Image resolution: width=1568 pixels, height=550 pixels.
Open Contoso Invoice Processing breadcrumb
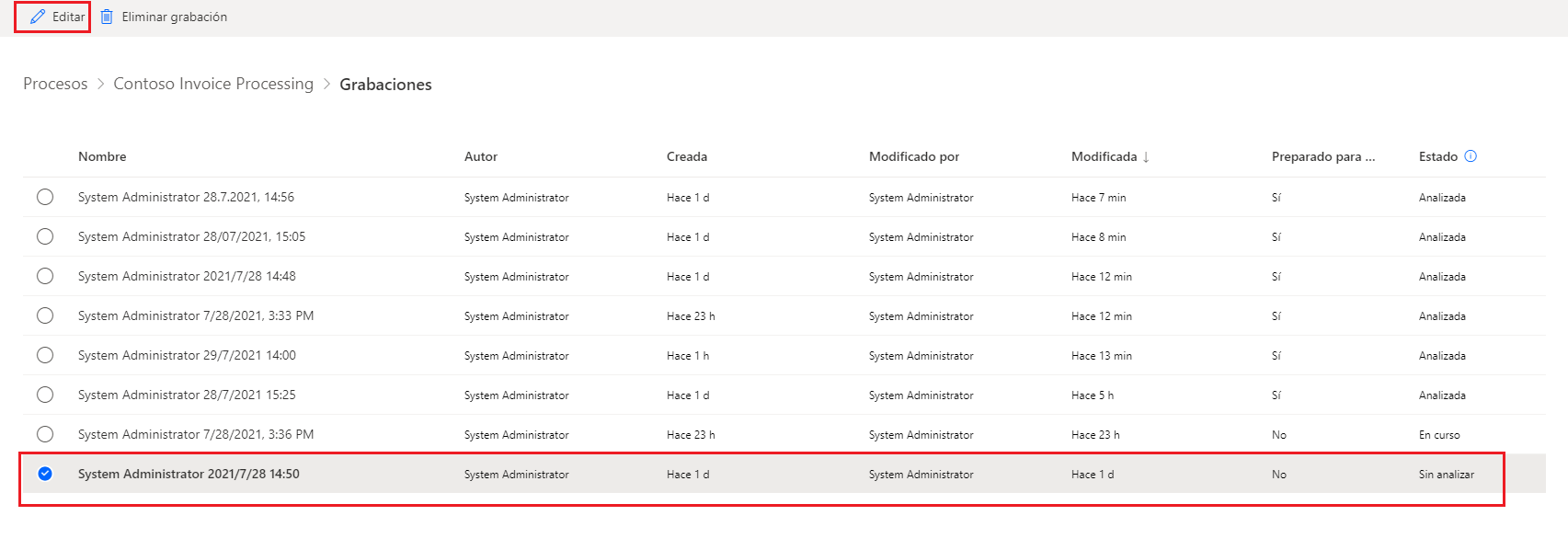(x=213, y=84)
